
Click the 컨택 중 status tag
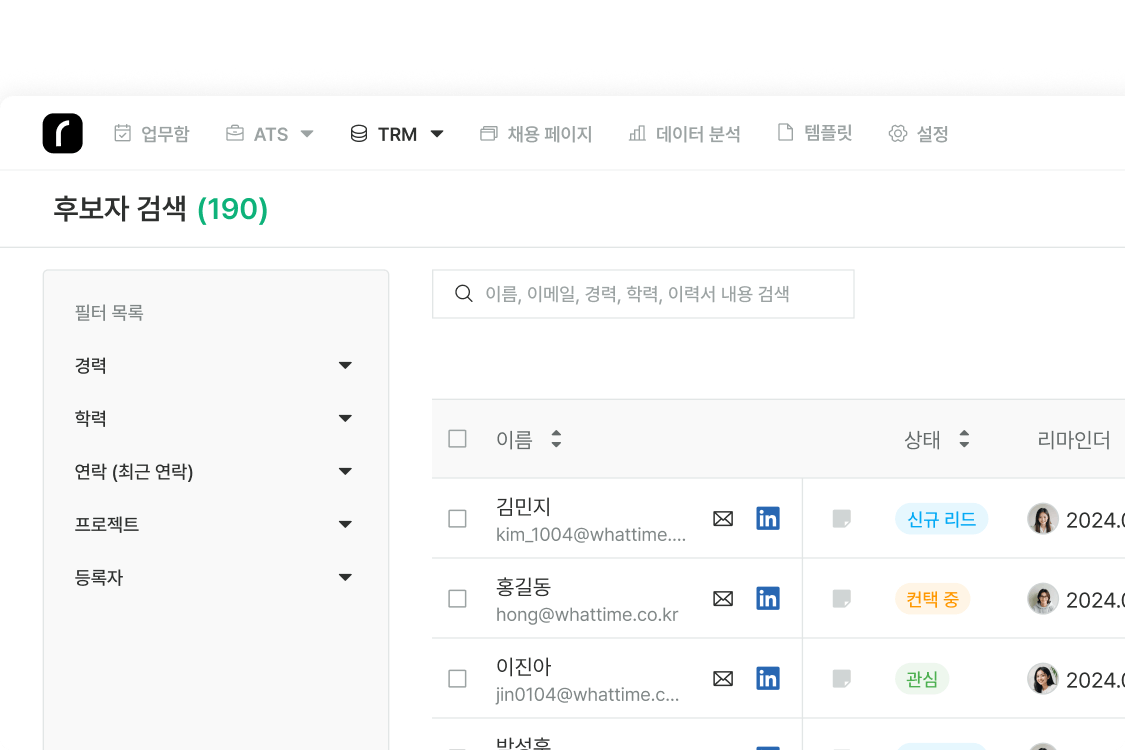coord(932,599)
